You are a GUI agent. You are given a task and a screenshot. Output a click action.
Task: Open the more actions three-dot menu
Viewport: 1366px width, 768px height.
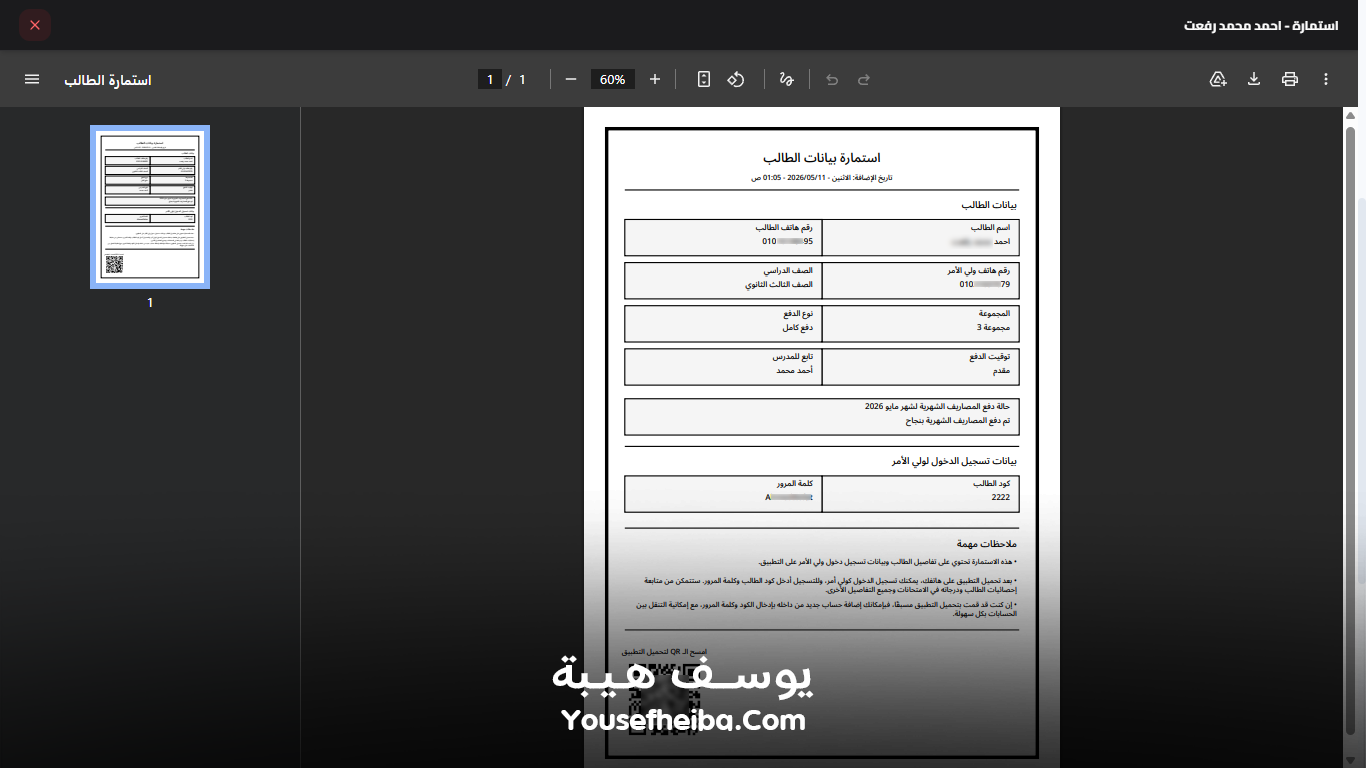(x=1326, y=79)
